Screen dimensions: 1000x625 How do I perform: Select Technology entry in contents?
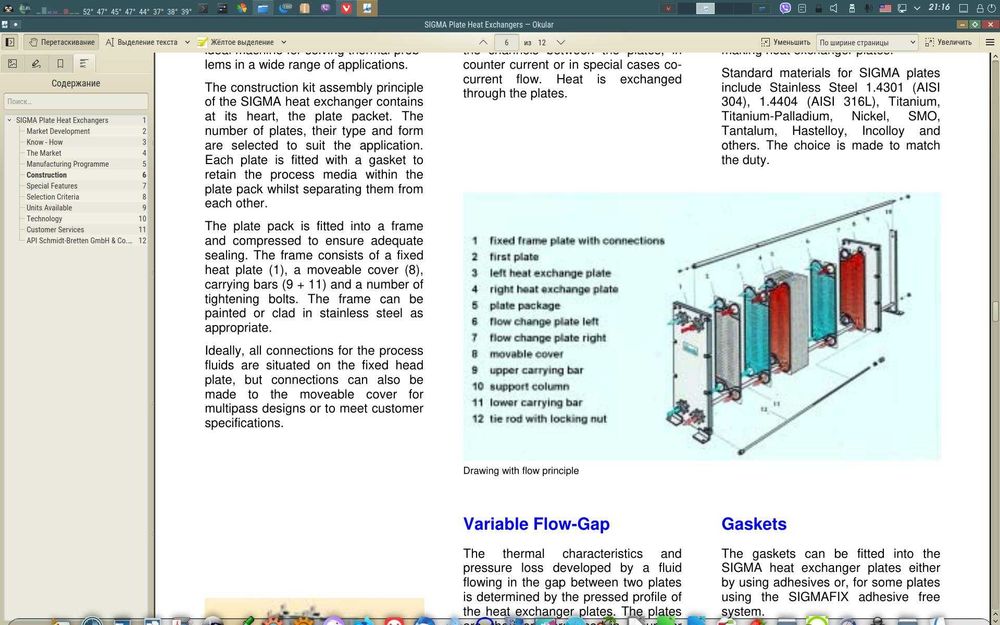[44, 218]
